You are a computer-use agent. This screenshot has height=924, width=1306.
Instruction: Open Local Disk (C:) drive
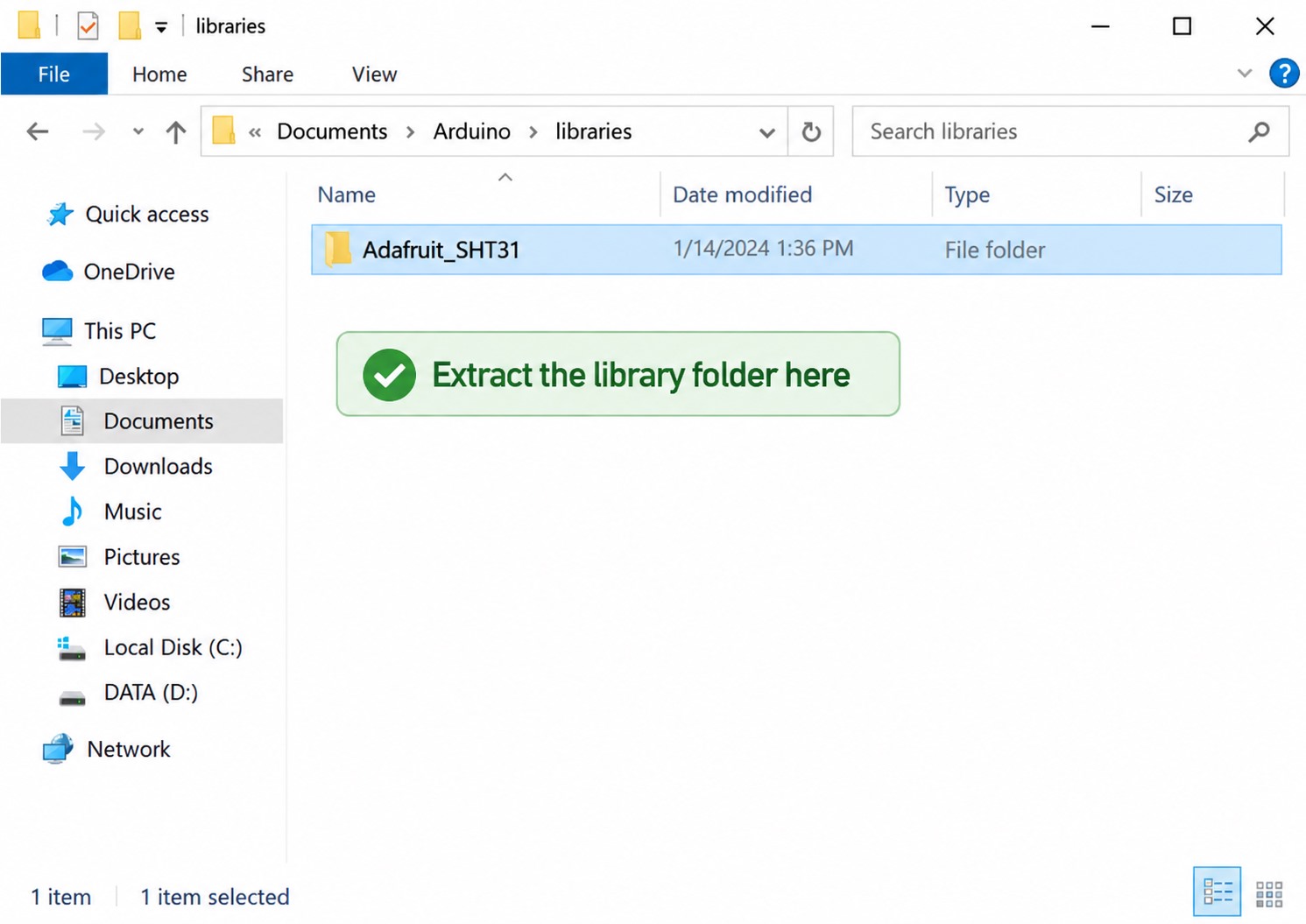coord(173,648)
